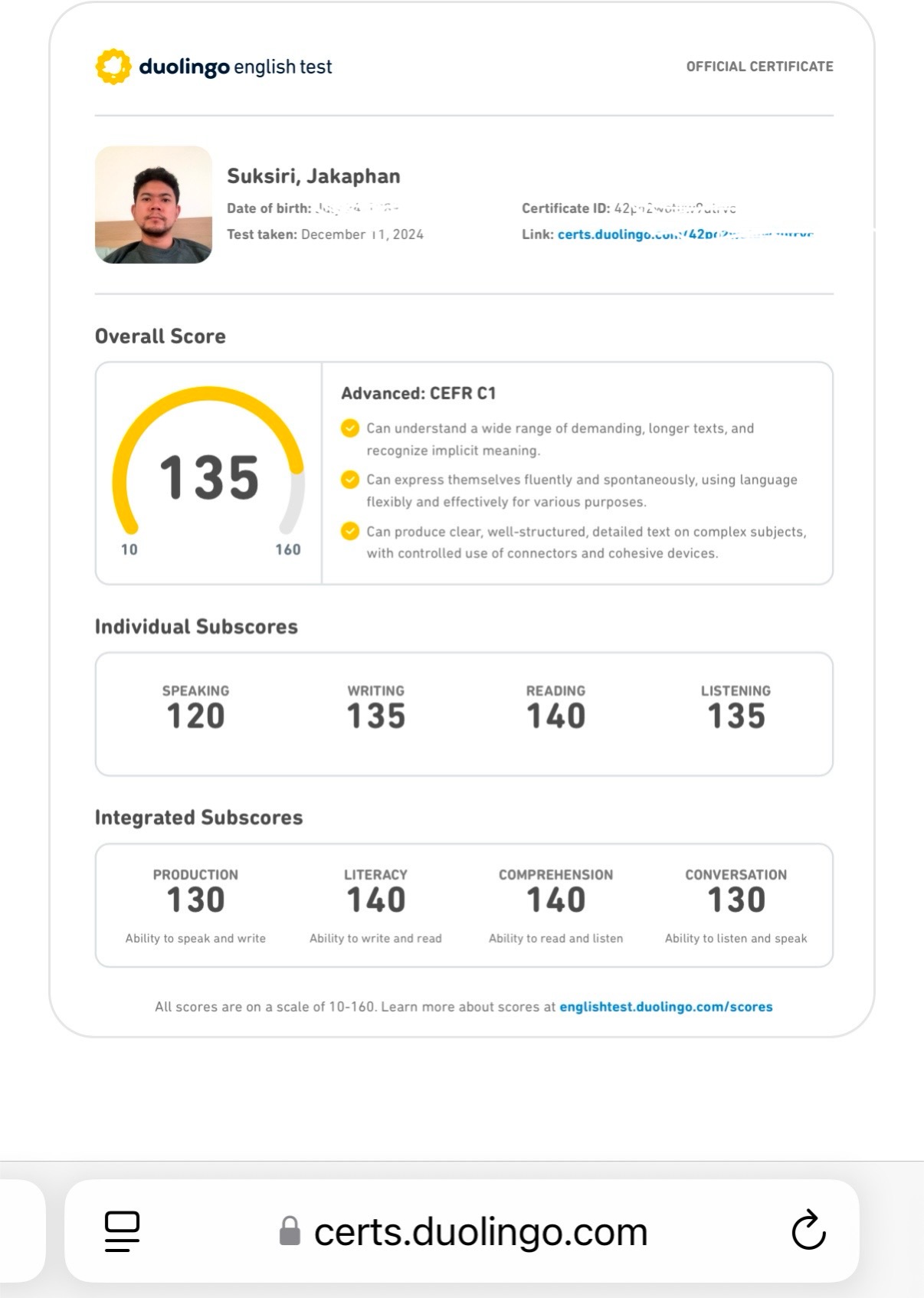The image size is (924, 1298).
Task: Open the test taker profile photo
Action: click(x=153, y=205)
